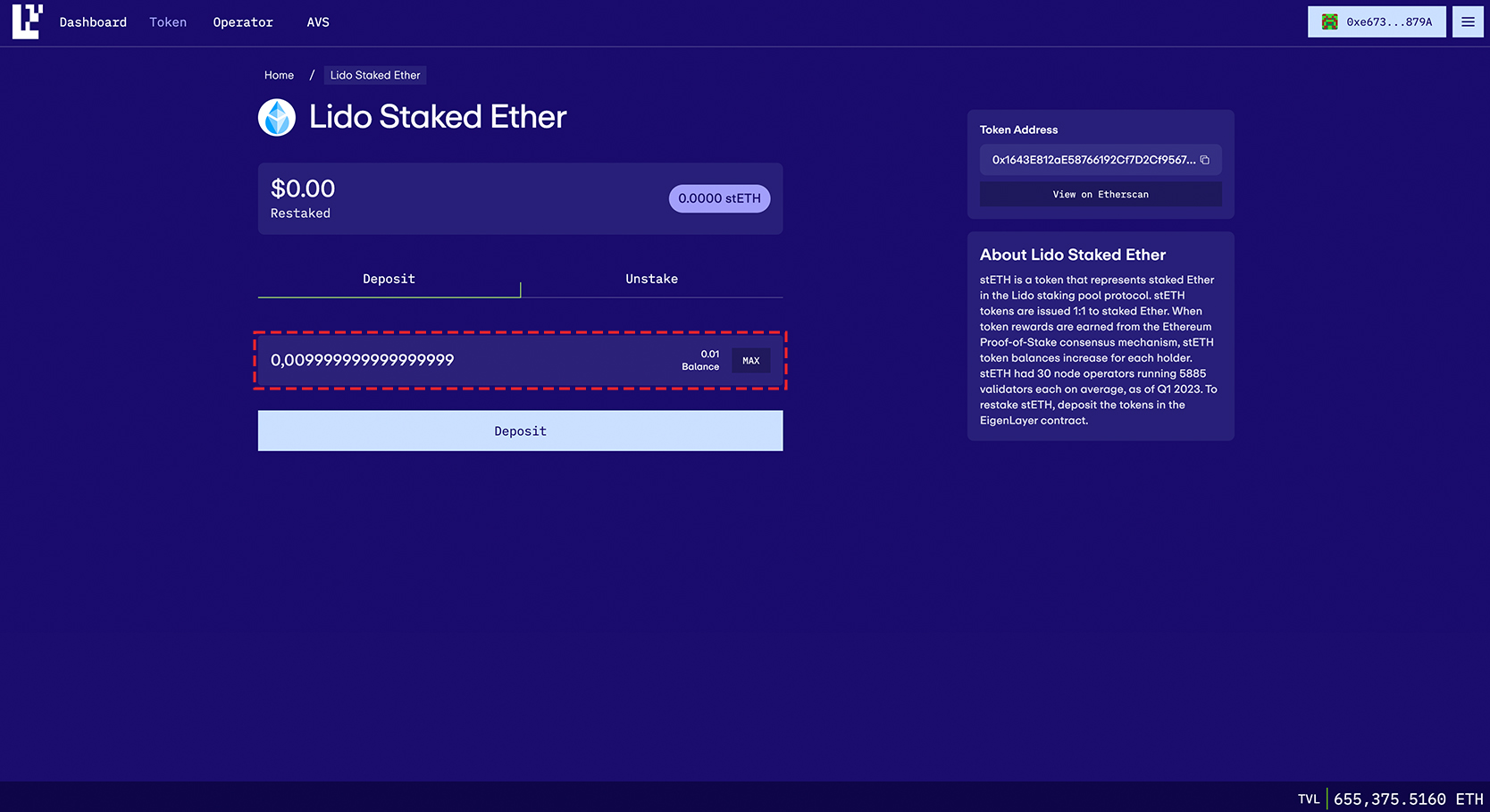The image size is (1490, 812).
Task: Click the token address 0x1643E812... text
Action: point(1093,160)
